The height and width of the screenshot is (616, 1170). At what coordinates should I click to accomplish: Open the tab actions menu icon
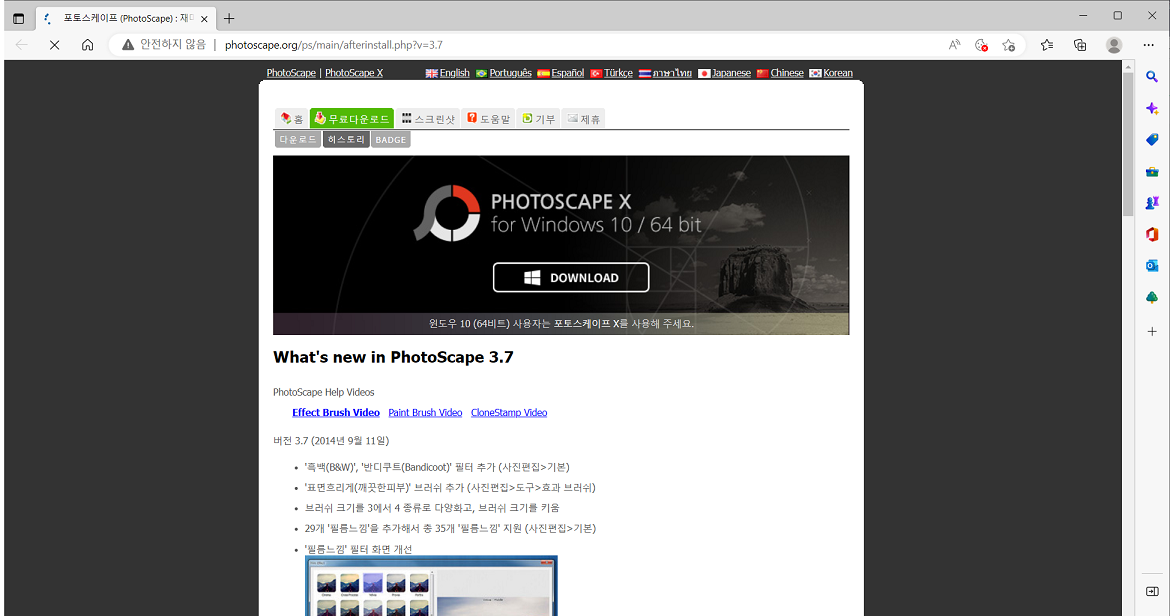(19, 18)
